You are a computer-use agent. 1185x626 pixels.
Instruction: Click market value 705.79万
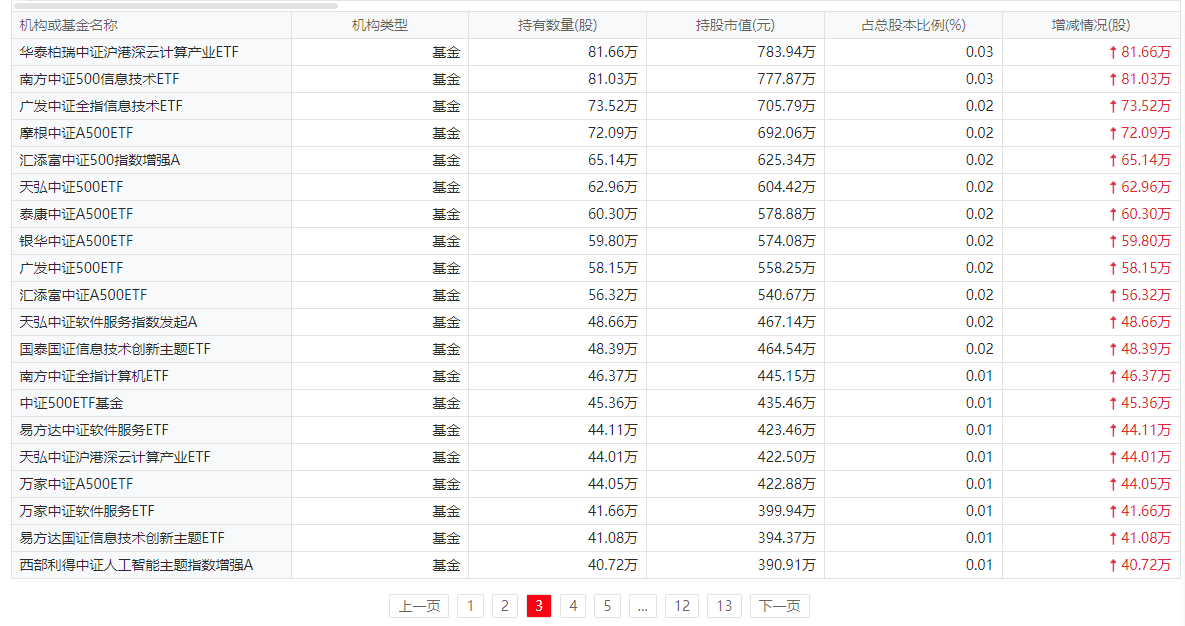point(786,106)
